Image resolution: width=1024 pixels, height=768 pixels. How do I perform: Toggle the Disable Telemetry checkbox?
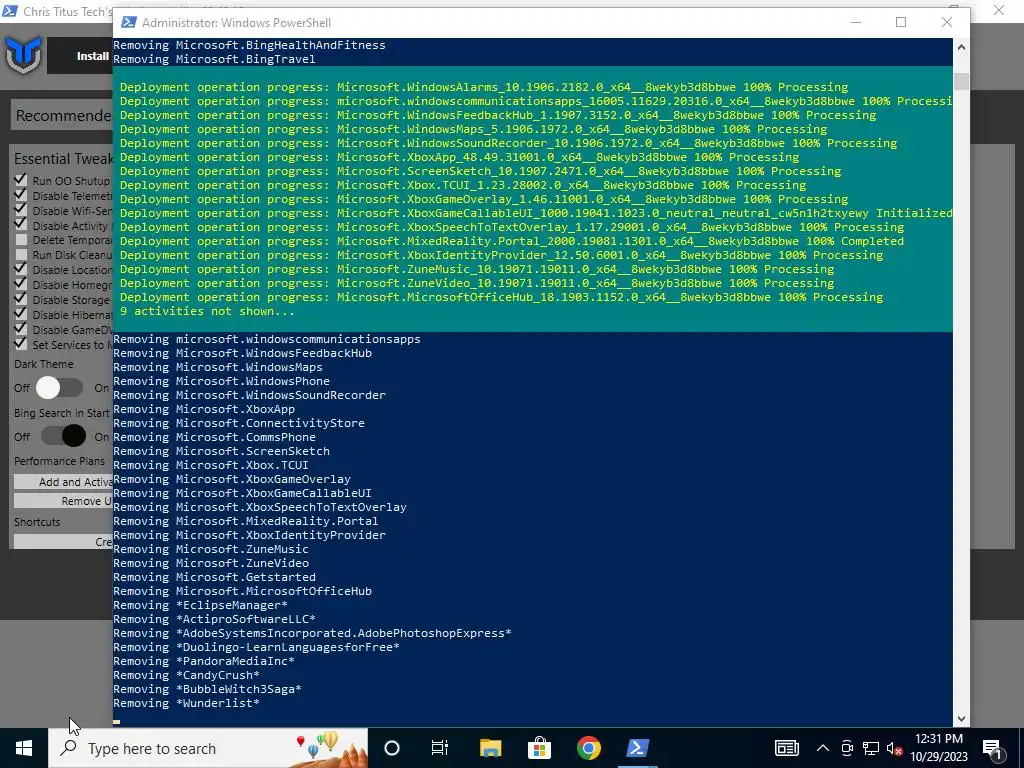(21, 195)
